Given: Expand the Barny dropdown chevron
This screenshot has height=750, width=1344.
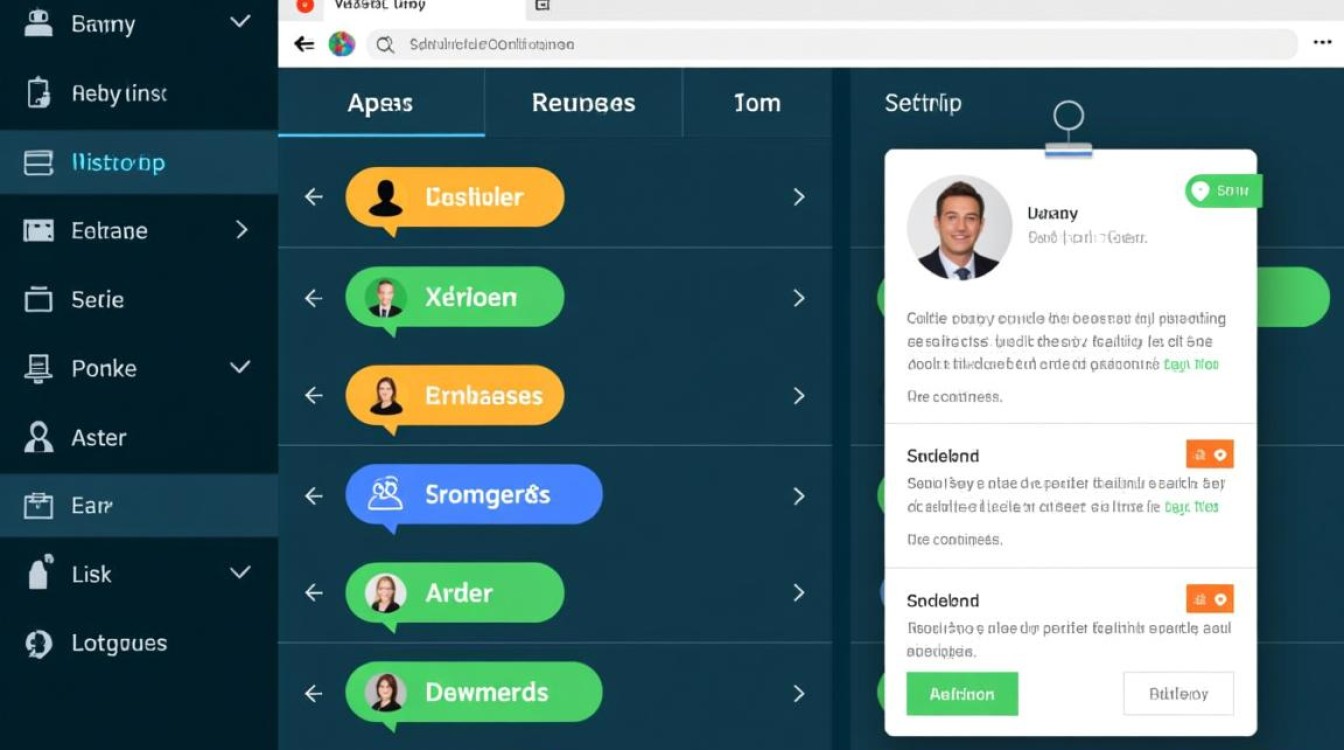Looking at the screenshot, I should point(240,22).
